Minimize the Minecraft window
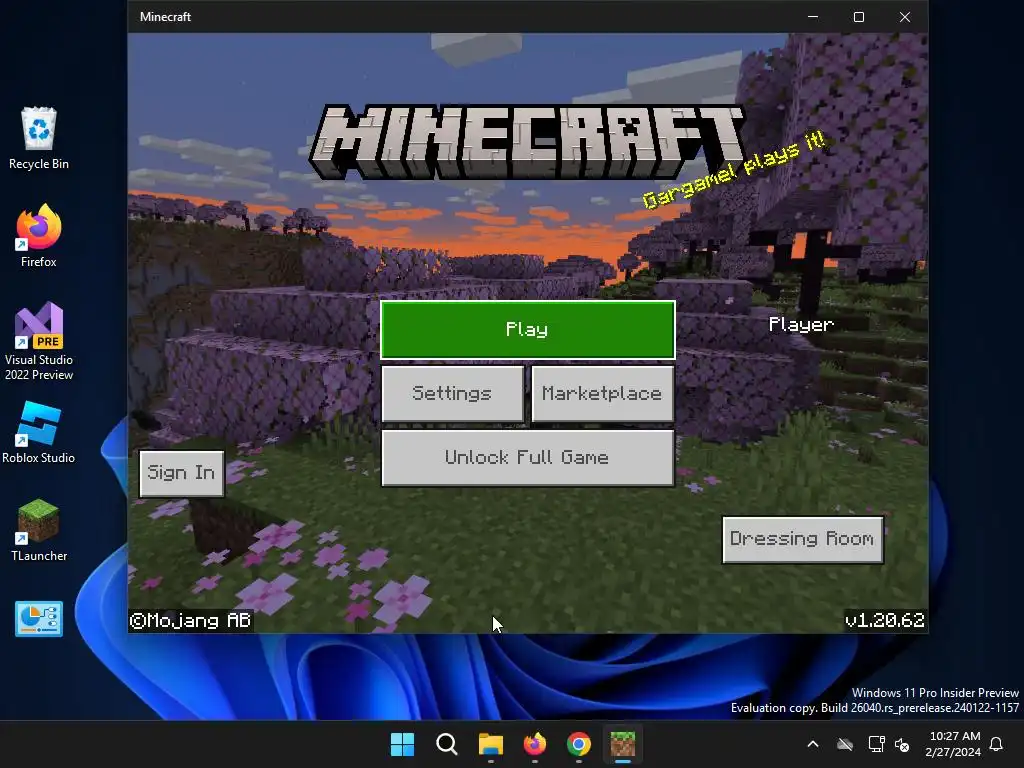This screenshot has width=1024, height=768. 813,16
